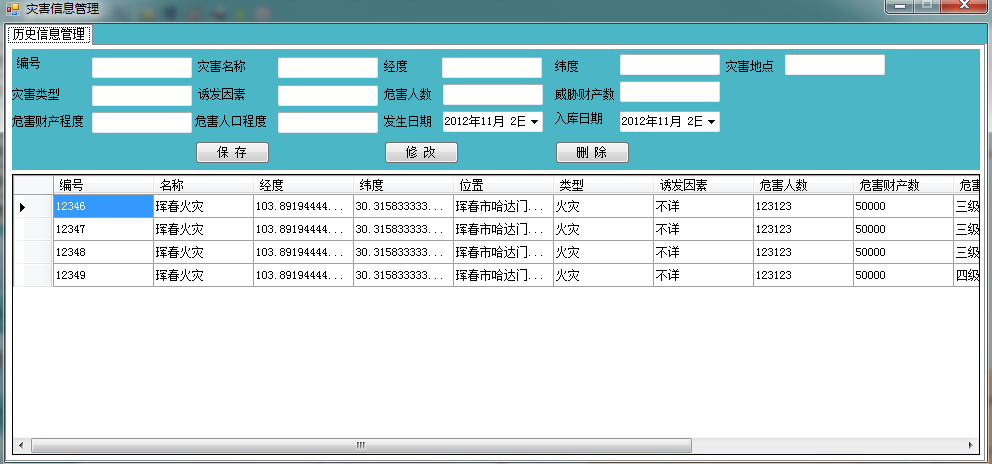Click the 保存 save button
Image resolution: width=992 pixels, height=464 pixels.
point(232,153)
